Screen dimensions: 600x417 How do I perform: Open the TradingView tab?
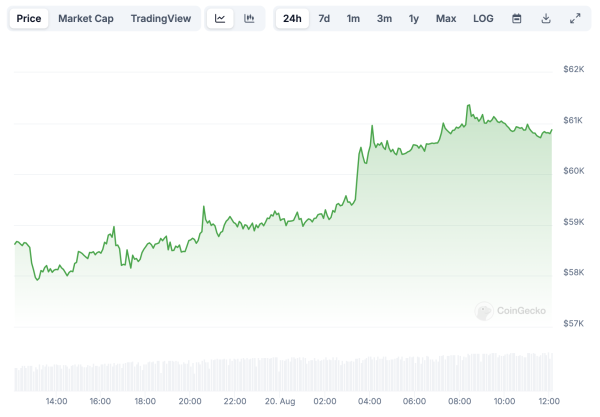(161, 18)
